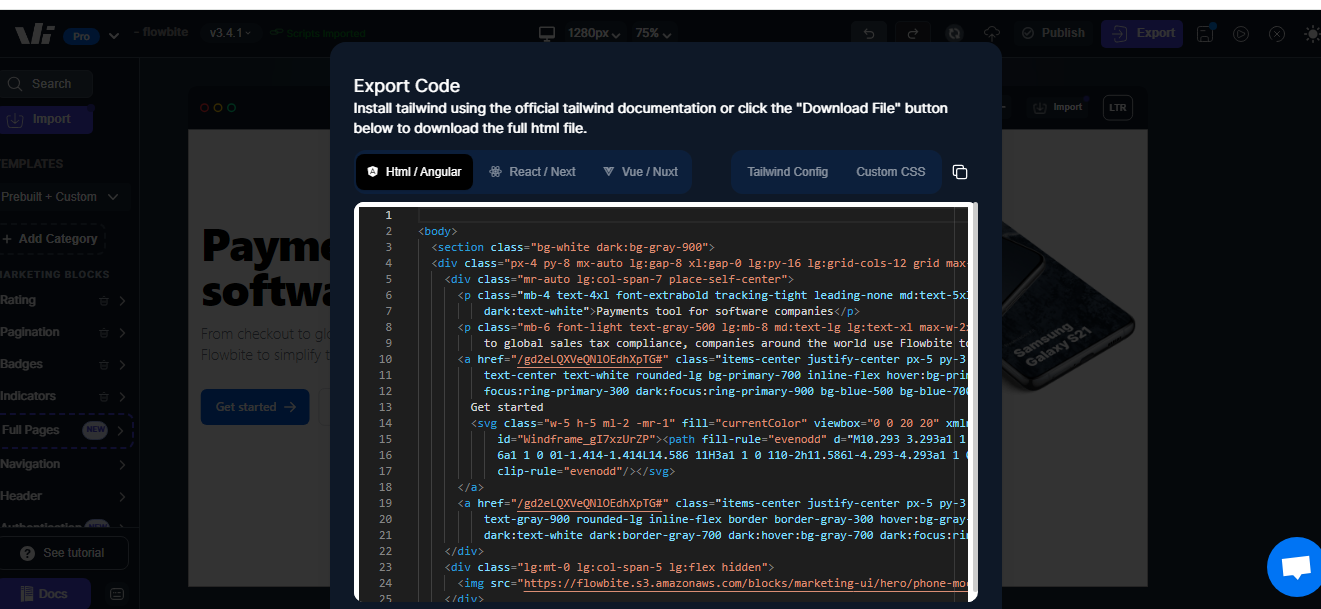Viewport: 1321px width, 609px height.
Task: Click the closing </a> tag on line 18
Action: (x=471, y=487)
